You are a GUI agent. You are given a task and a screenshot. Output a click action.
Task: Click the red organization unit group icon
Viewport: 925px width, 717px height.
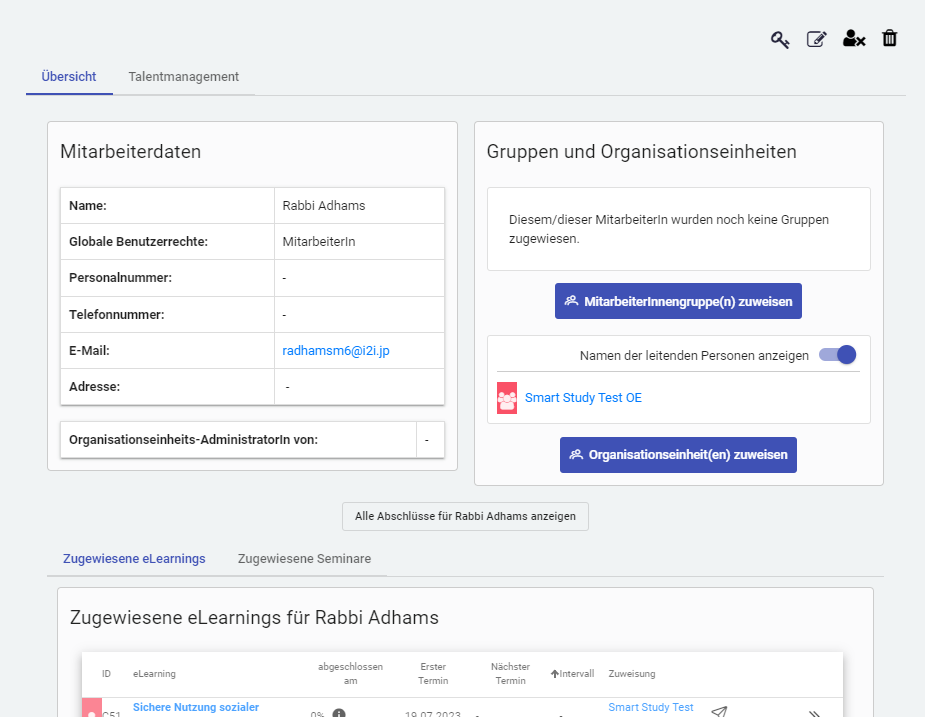(507, 398)
